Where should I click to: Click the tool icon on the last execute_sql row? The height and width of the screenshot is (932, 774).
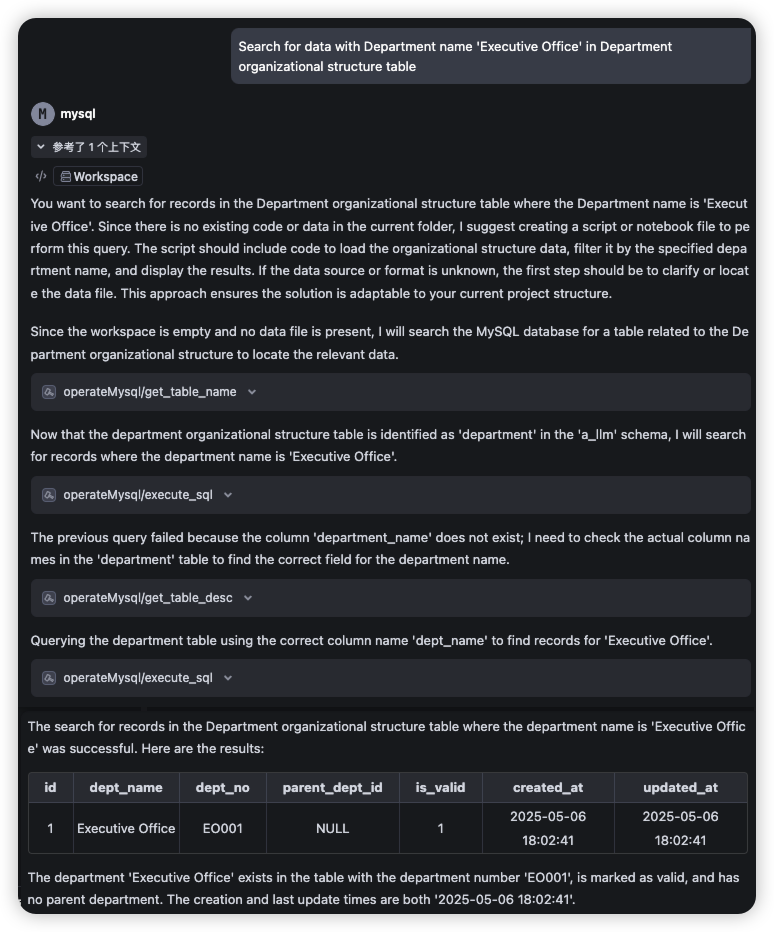(49, 678)
